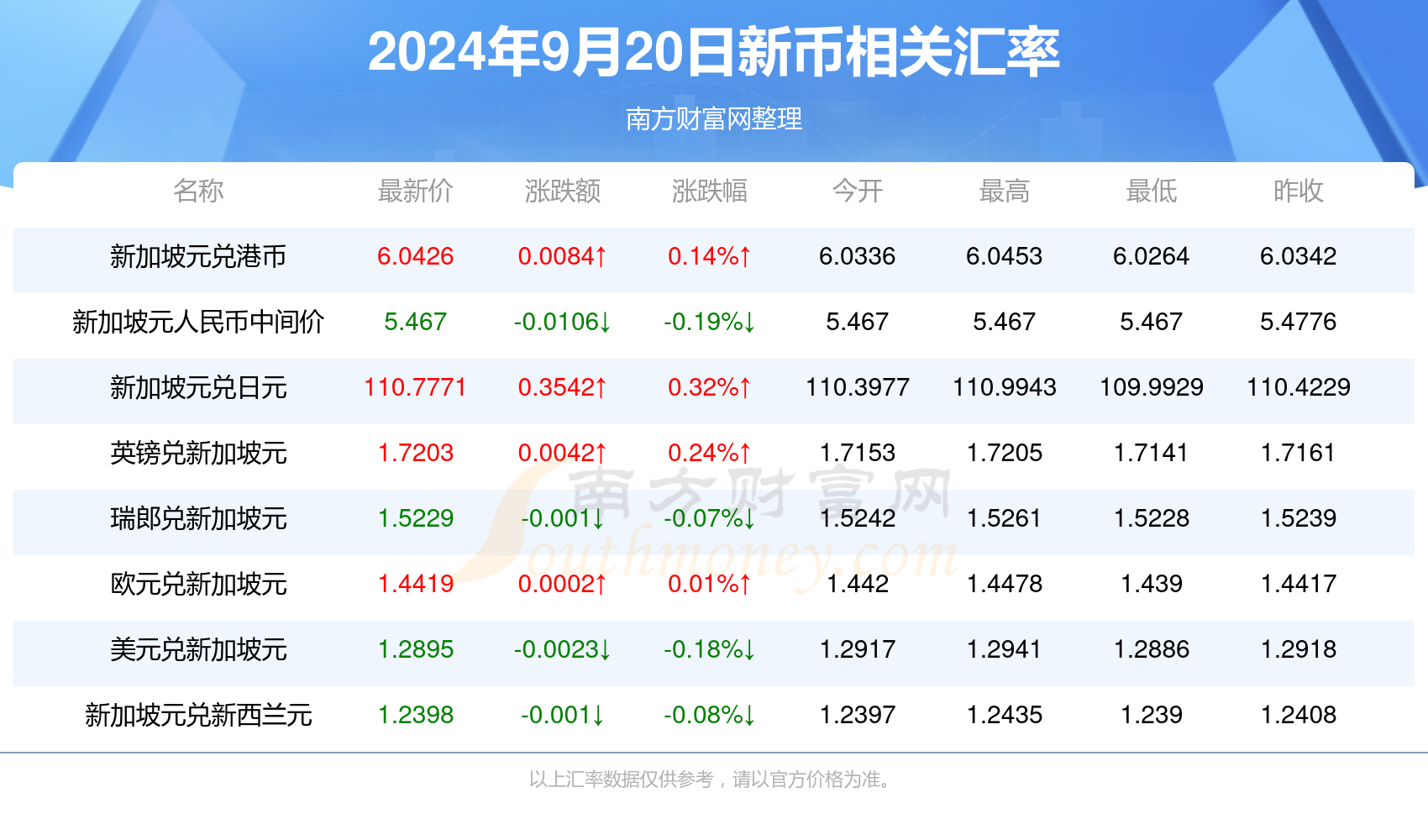
Task: Click the down arrow beside -0.08%
Action: pyautogui.click(x=750, y=715)
